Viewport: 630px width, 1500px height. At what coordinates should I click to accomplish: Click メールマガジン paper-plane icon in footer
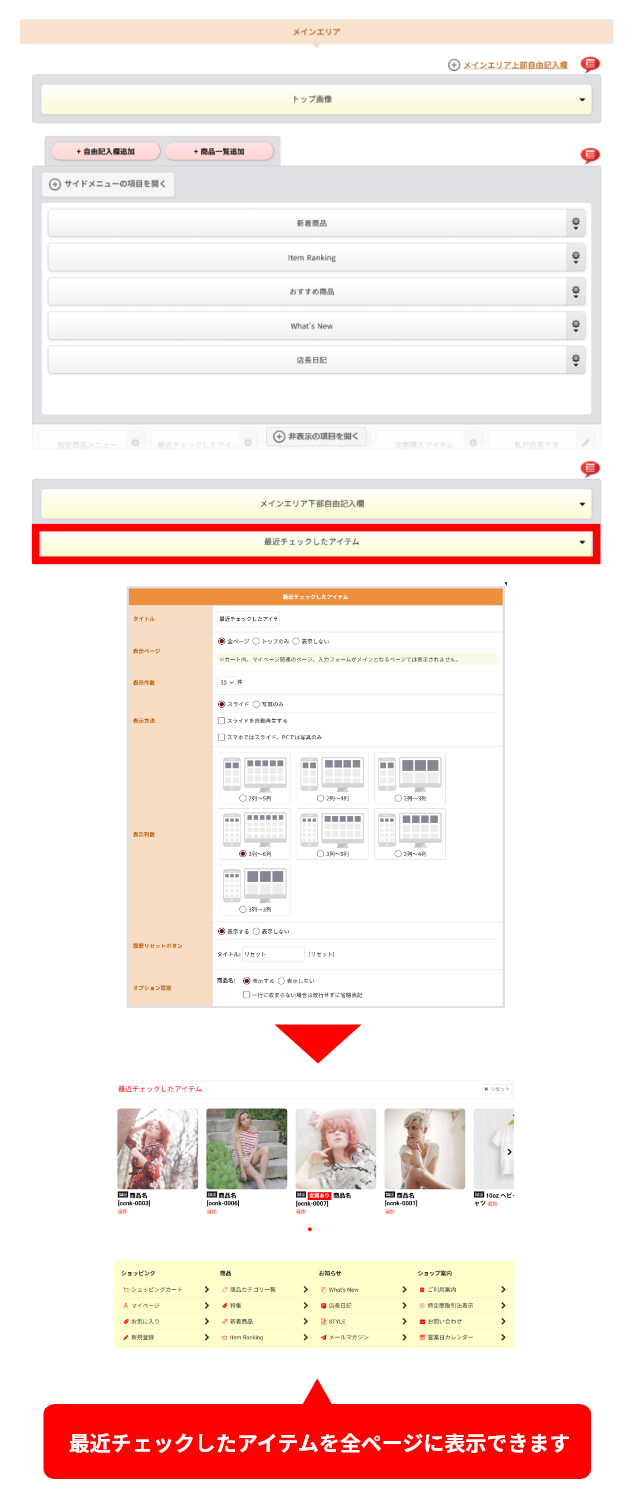pyautogui.click(x=324, y=1337)
